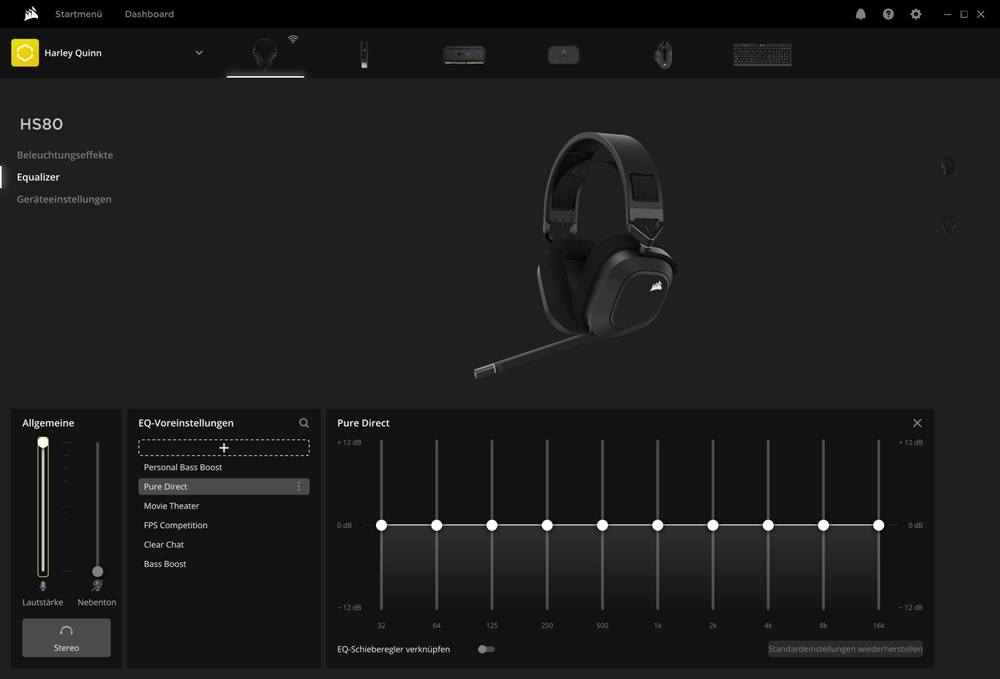Click the 4k EQ slider handle
This screenshot has height=679, width=1000.
tap(768, 525)
